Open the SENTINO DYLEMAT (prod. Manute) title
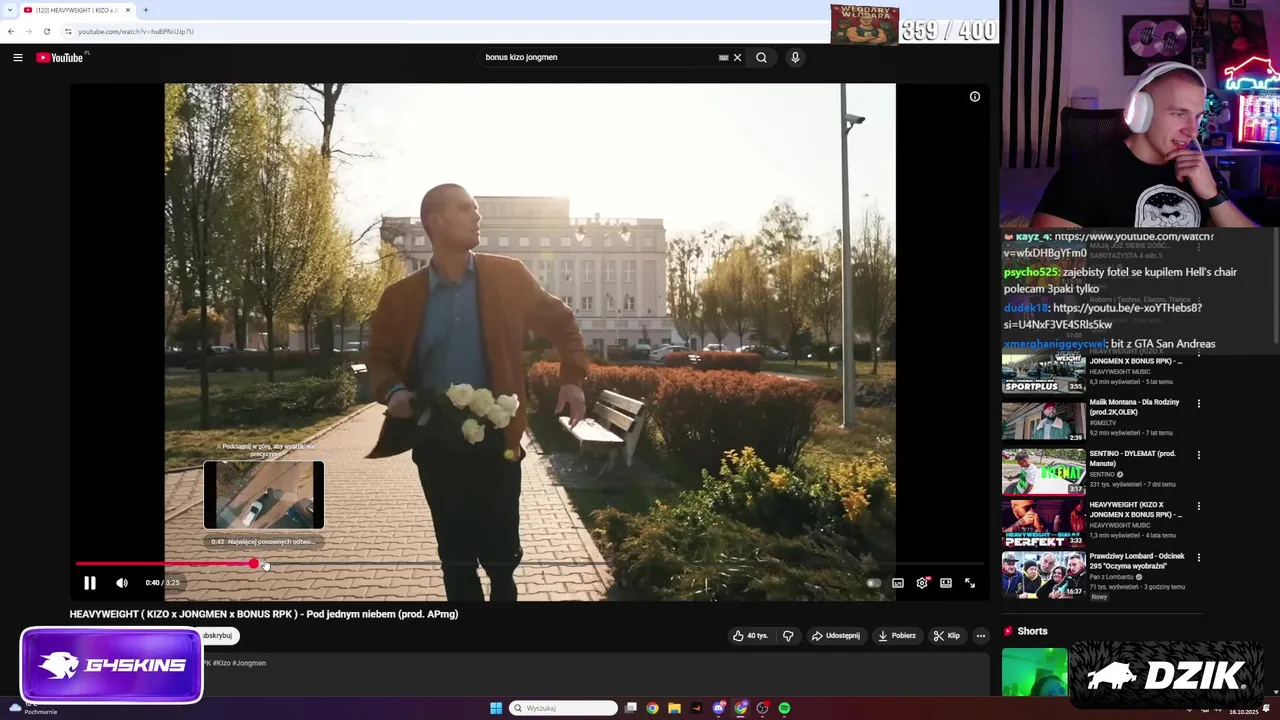1280x720 pixels. click(x=1133, y=458)
